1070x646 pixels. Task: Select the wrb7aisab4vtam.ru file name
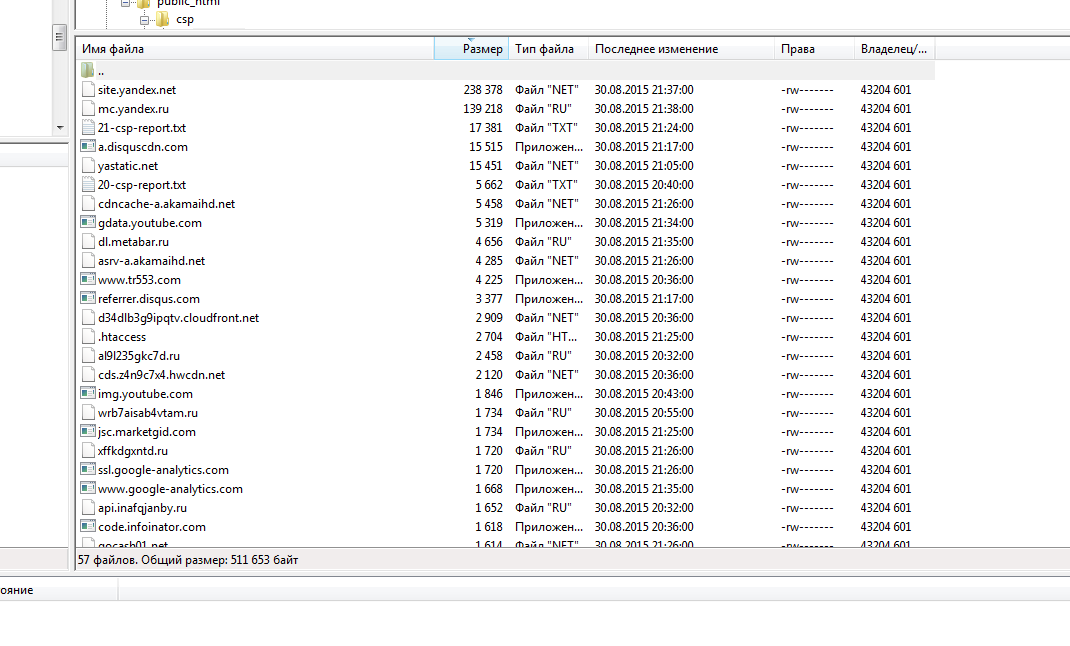[148, 413]
